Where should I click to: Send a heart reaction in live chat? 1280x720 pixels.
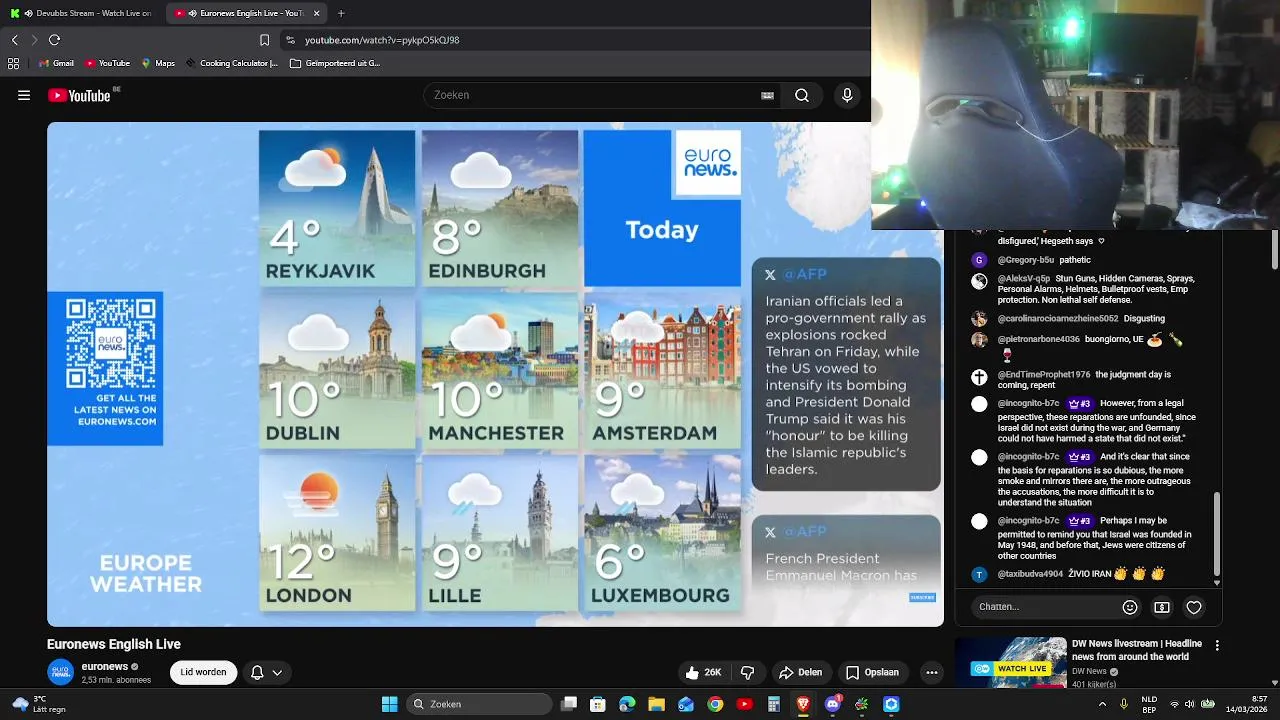tap(1194, 607)
